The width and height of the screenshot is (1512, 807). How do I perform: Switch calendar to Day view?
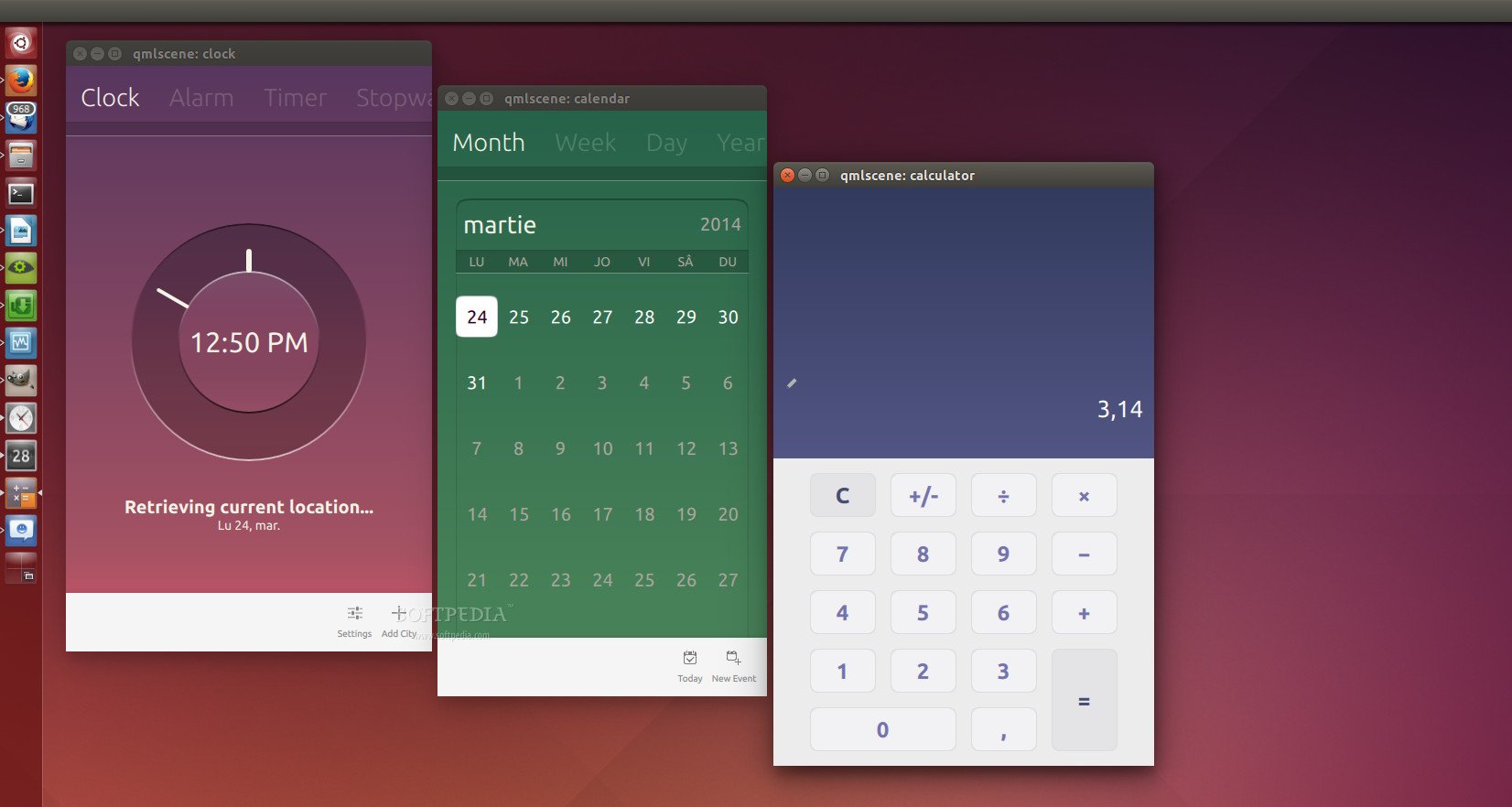[x=666, y=143]
